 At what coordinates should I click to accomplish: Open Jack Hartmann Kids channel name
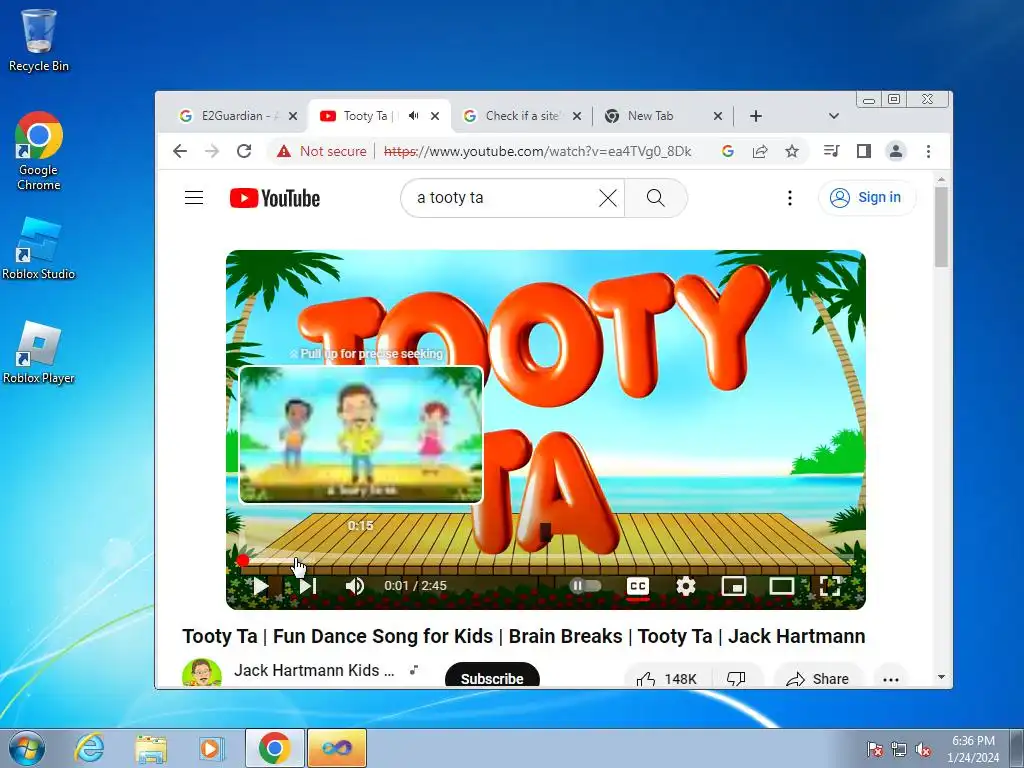pos(314,671)
